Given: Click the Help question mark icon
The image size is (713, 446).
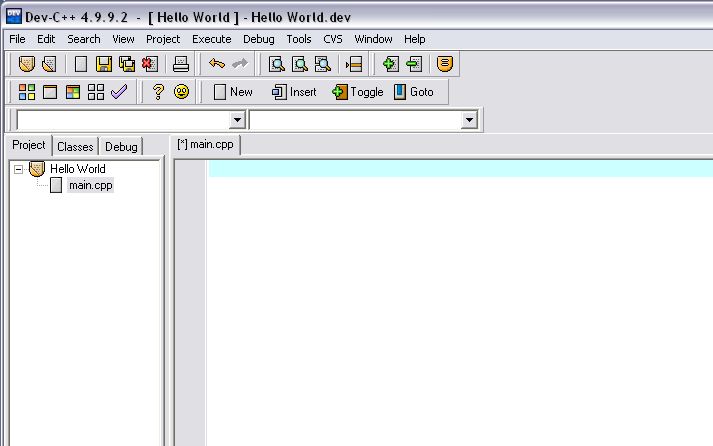Looking at the screenshot, I should tap(158, 92).
